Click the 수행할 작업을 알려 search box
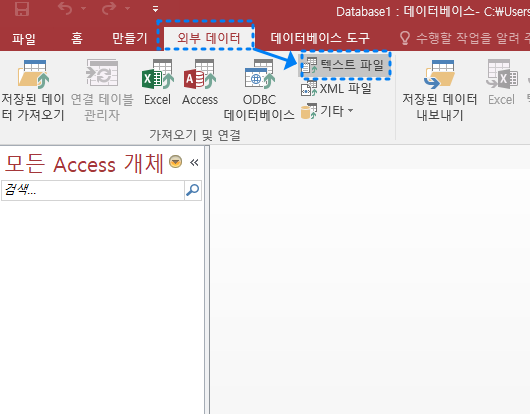530x414 pixels. (x=473, y=38)
